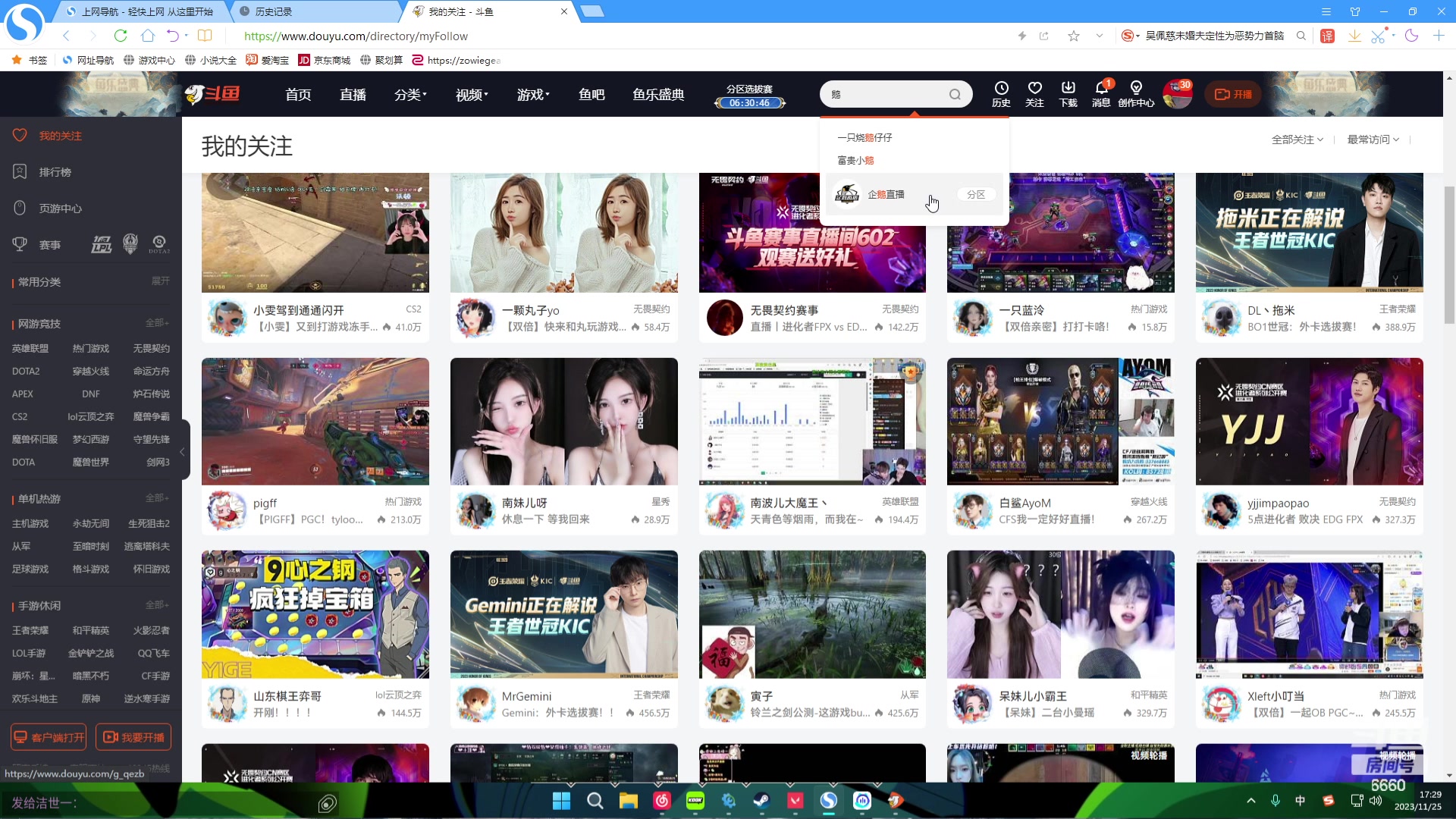Open Windows Start button on taskbar
This screenshot has height=819, width=1456.
pyautogui.click(x=561, y=801)
